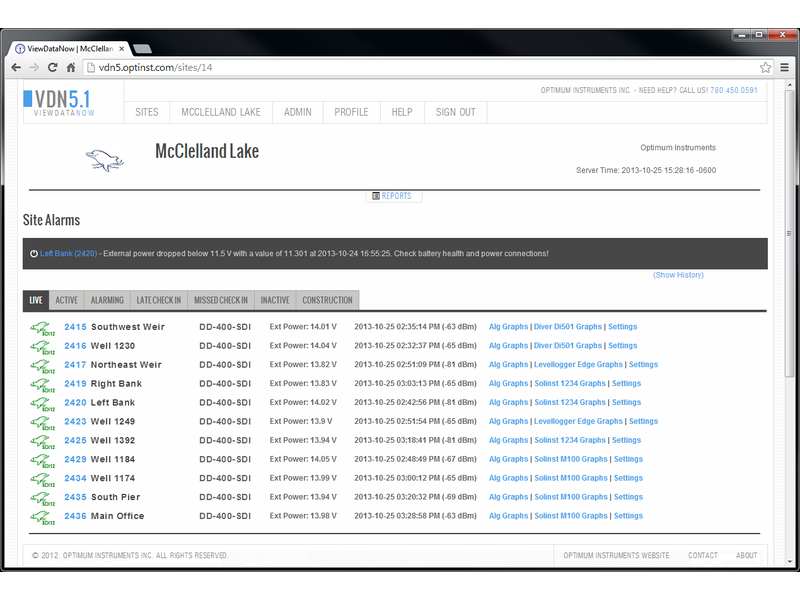
Task: Open the Chrome menu hamburger icon
Action: coord(785,67)
